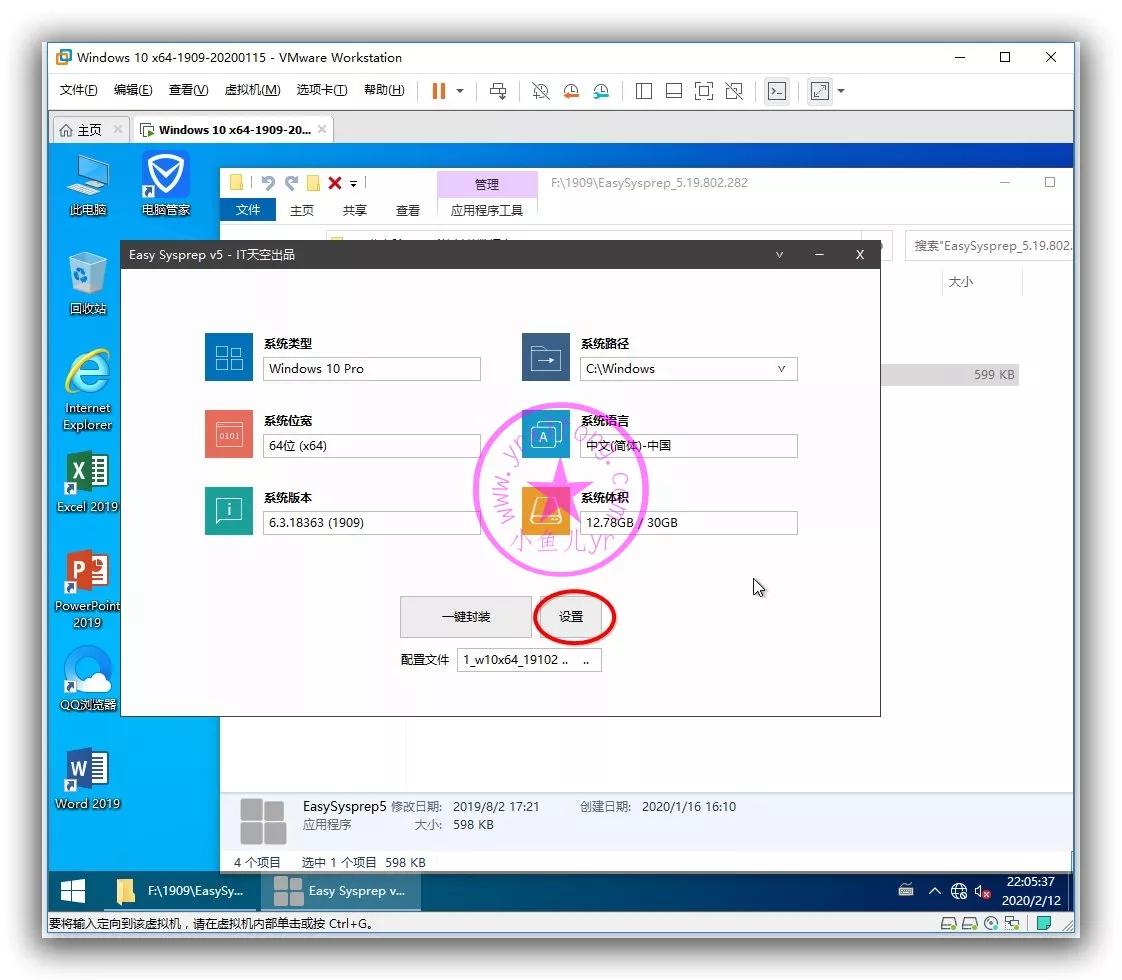The image size is (1122, 980).
Task: Open the pause button dropdown arrow
Action: coord(460,91)
